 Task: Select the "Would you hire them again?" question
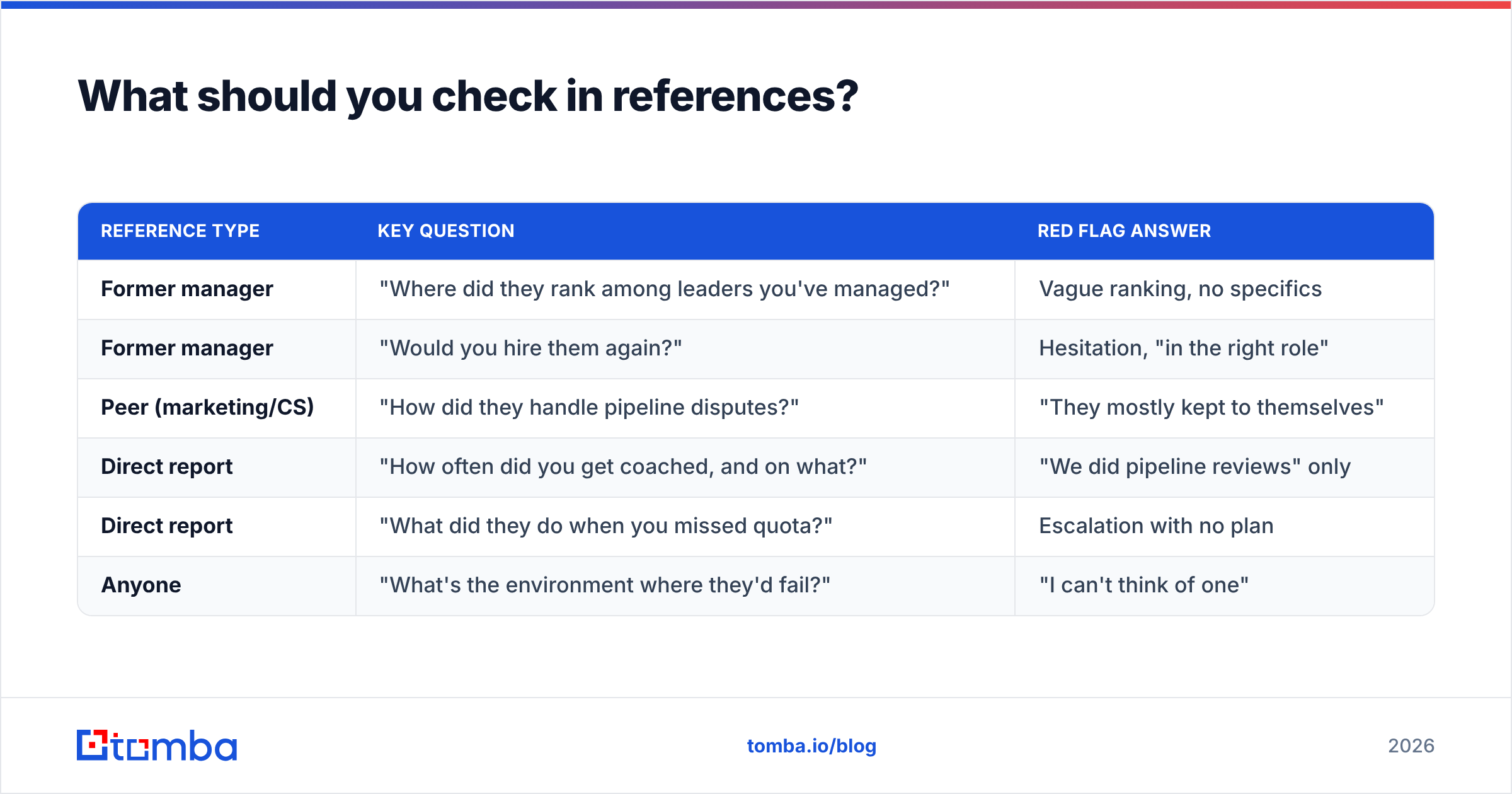click(x=531, y=348)
